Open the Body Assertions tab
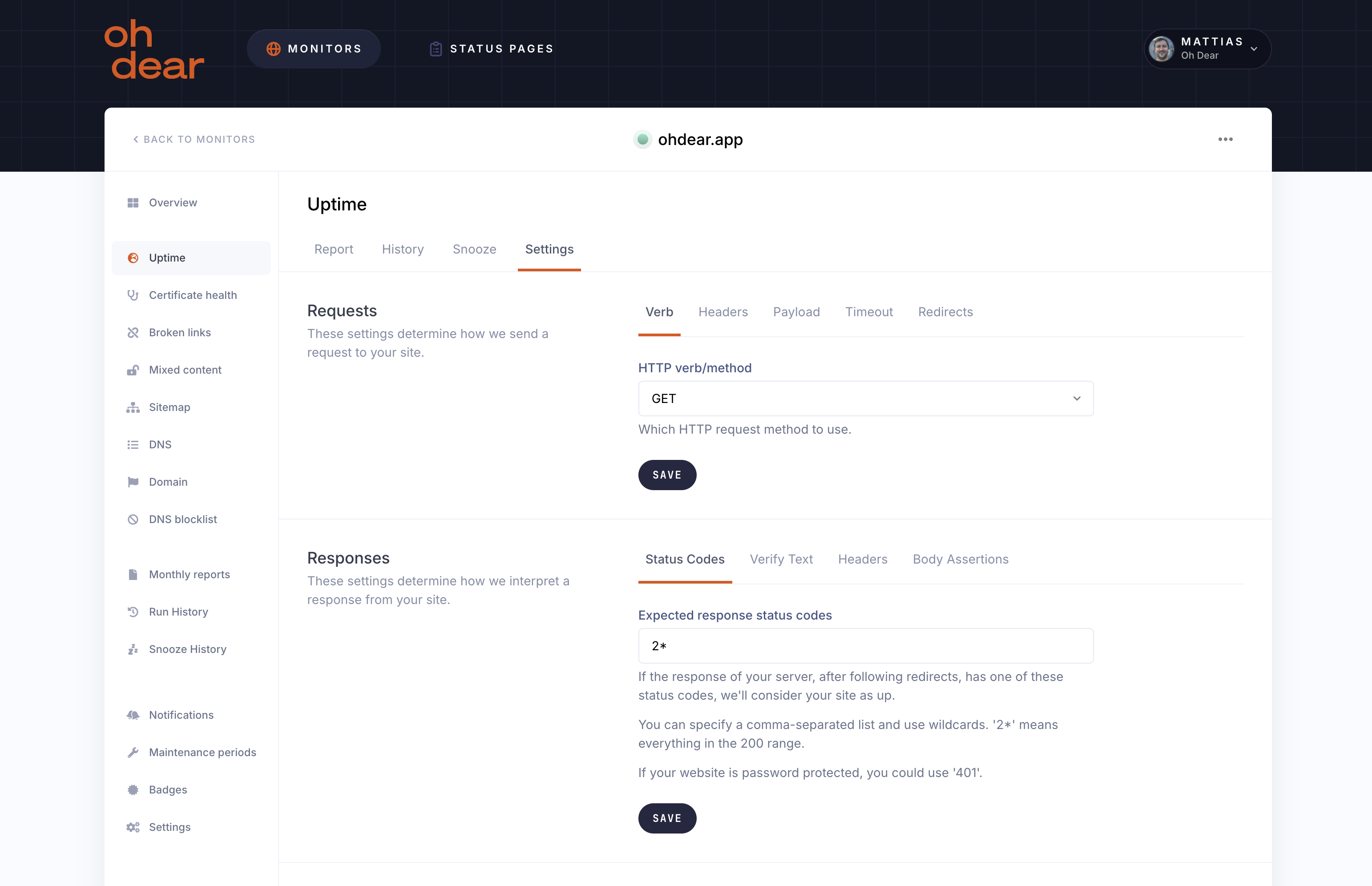This screenshot has height=886, width=1372. pos(960,559)
